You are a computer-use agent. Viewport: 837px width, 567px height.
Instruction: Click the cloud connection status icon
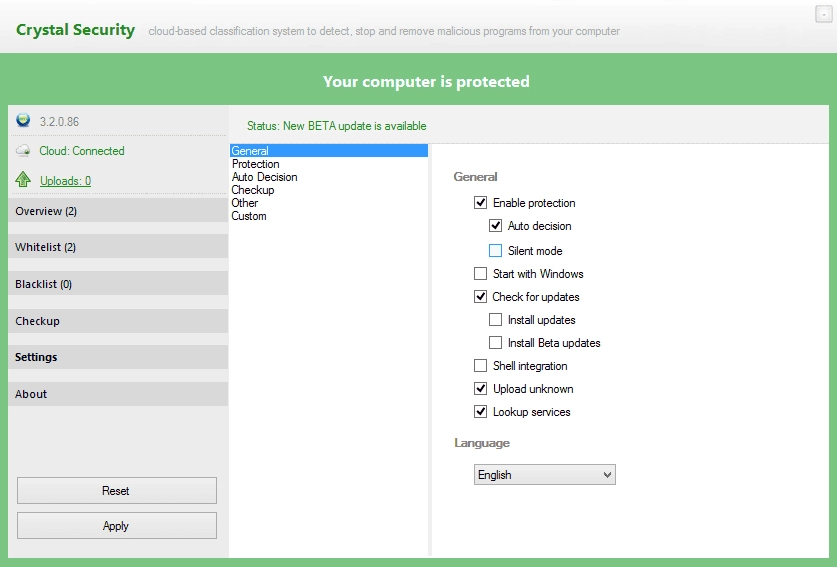coord(23,151)
